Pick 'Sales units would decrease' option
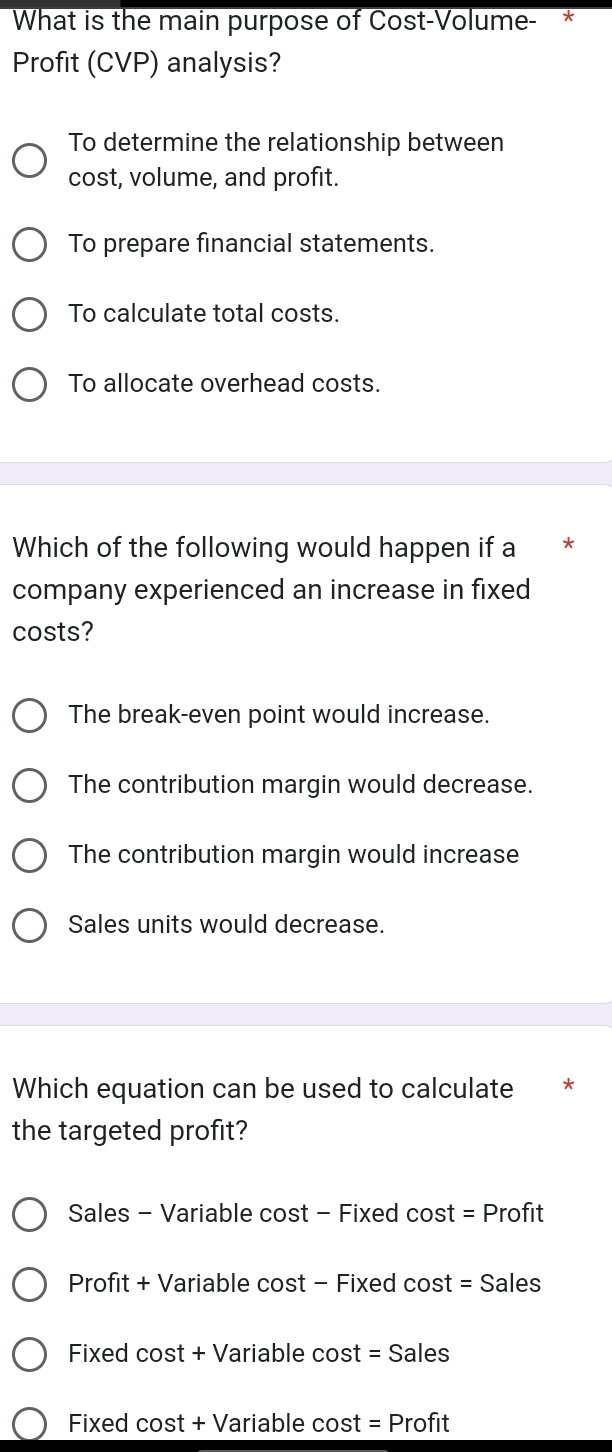The image size is (612, 1452). point(29,925)
